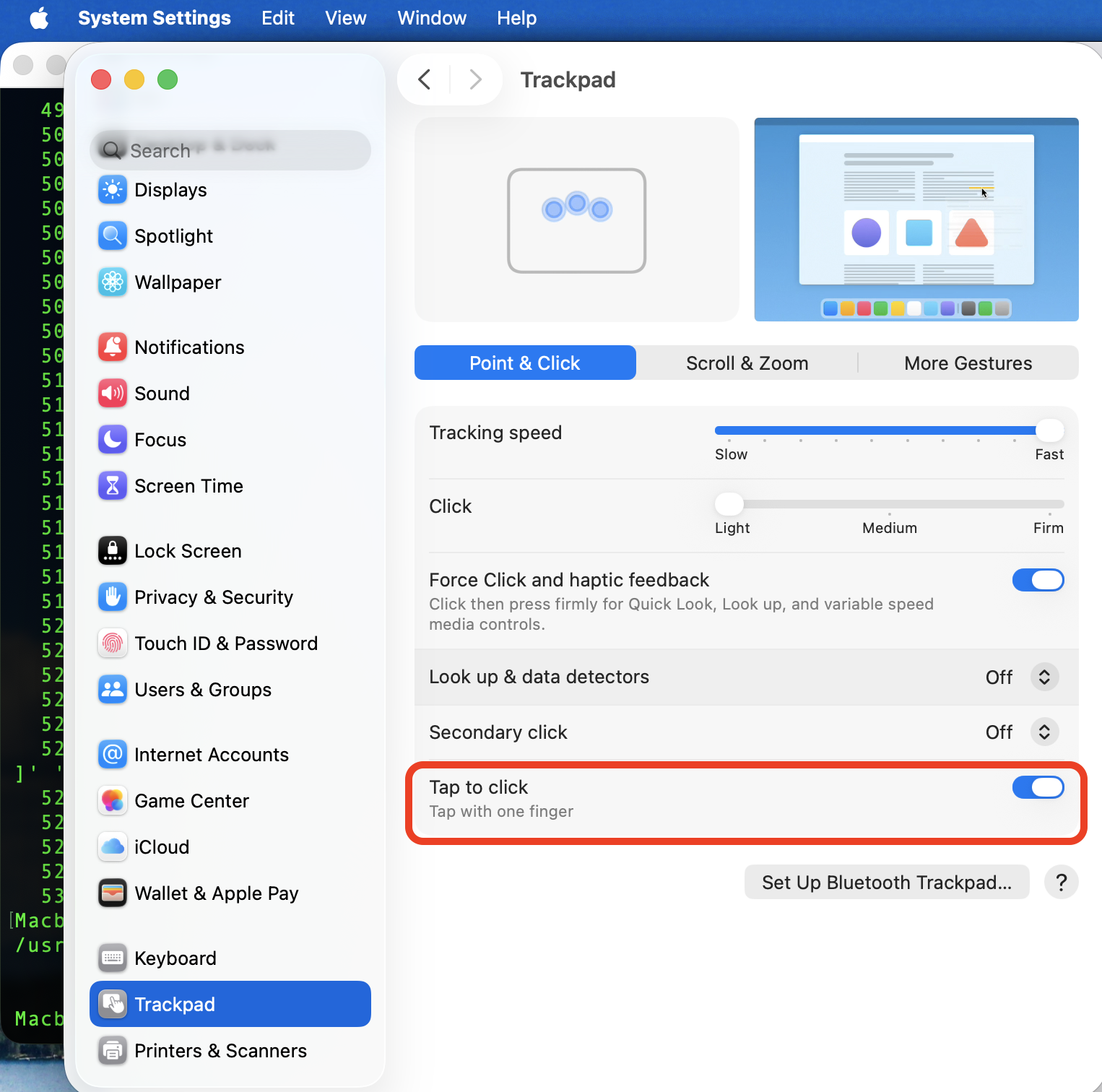Switch to the More Gestures tab
The height and width of the screenshot is (1092, 1102).
(968, 363)
